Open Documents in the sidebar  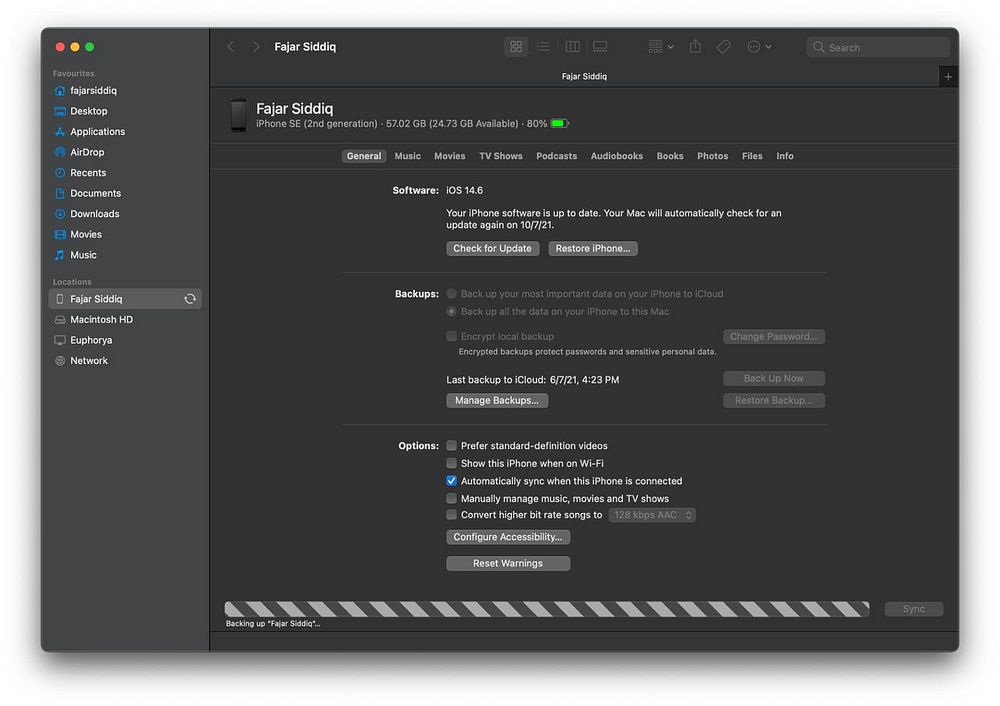click(125, 193)
